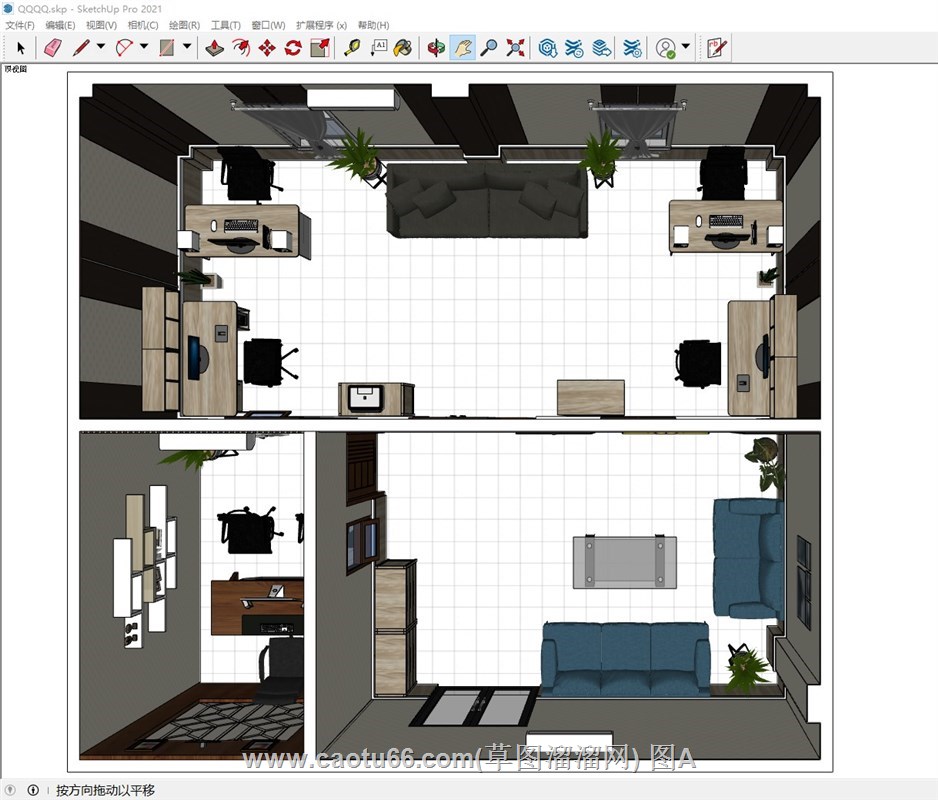The height and width of the screenshot is (800, 938).
Task: Open the 3D Warehouse icon
Action: coord(548,47)
